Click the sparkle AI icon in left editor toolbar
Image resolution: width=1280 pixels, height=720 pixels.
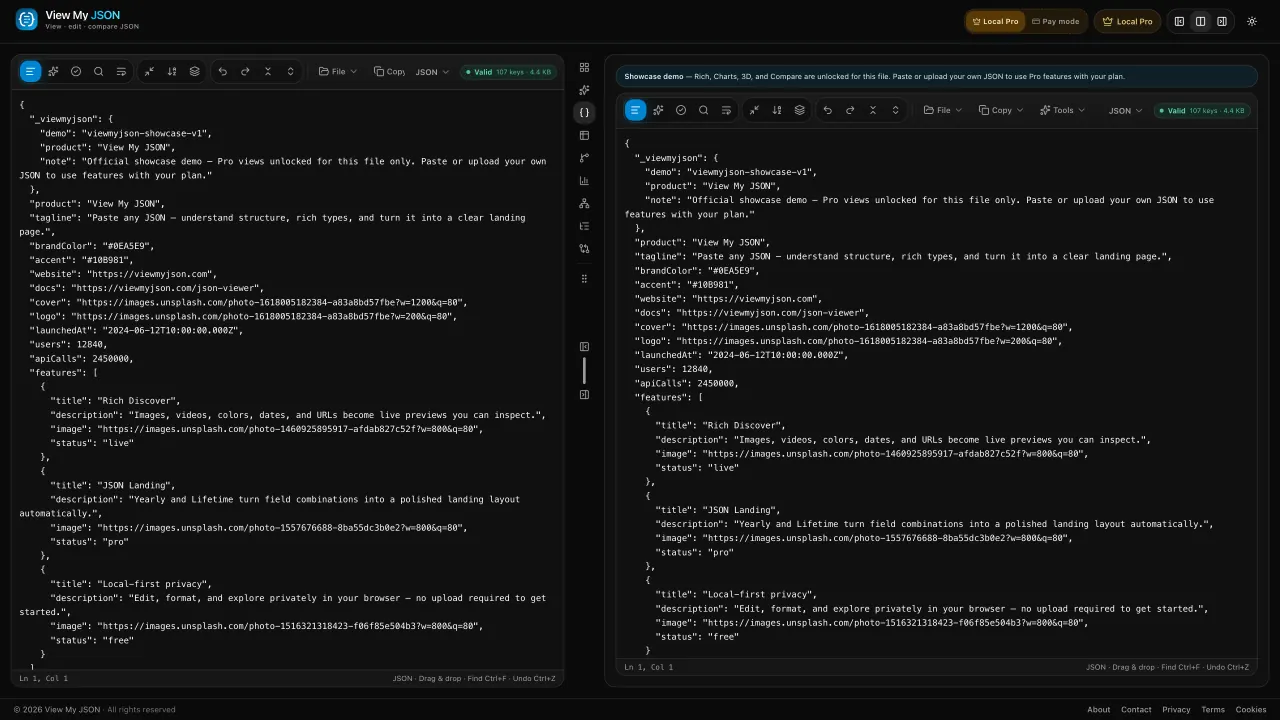[x=53, y=71]
